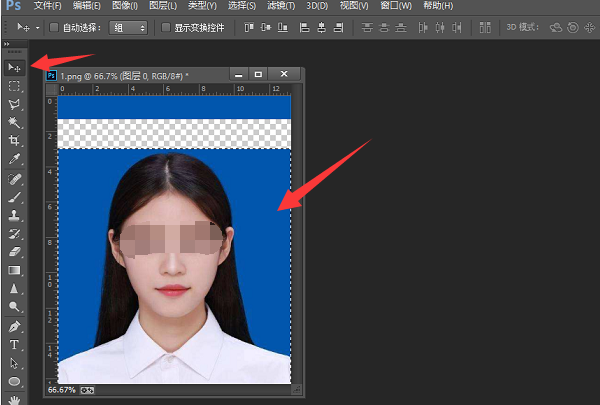Screen dimensions: 600x405
Task: Enable the 自动选择 checkbox
Action: point(55,27)
